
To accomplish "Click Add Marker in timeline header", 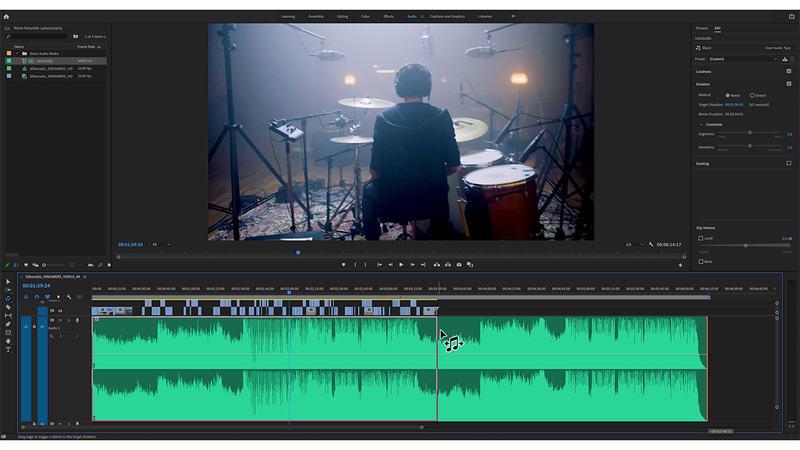I will 58,297.
